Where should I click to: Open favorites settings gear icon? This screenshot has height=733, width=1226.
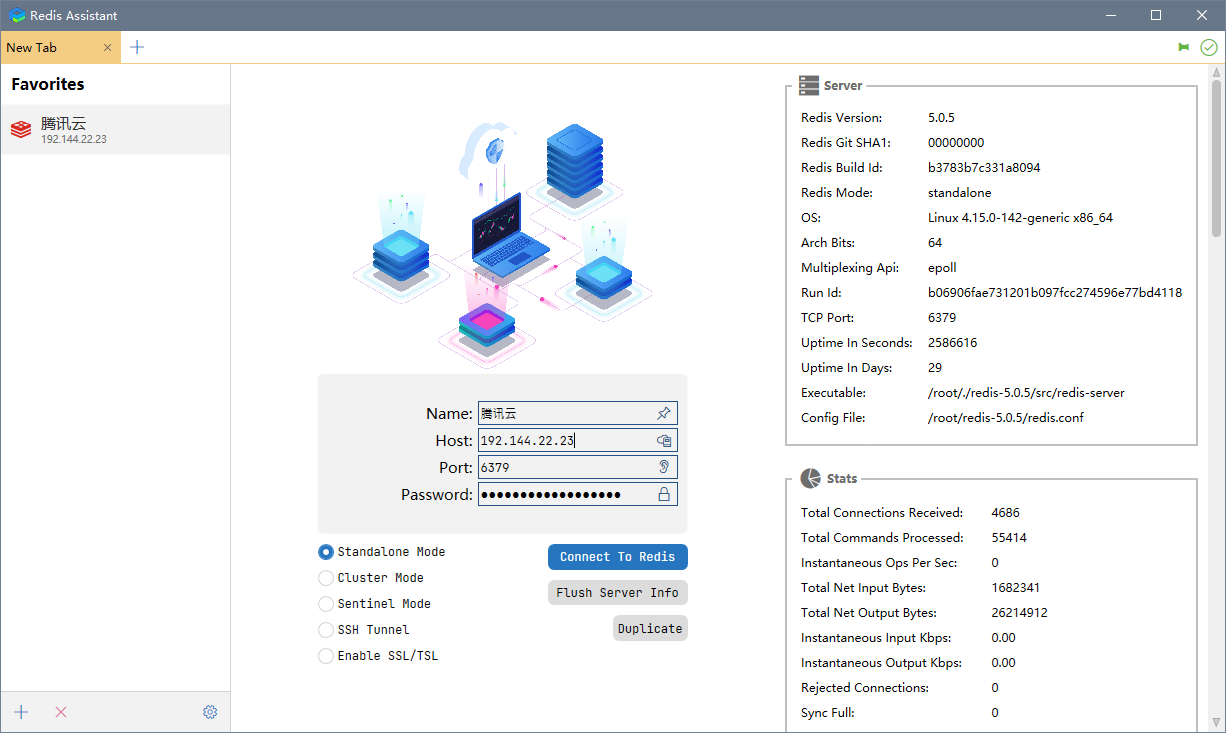(210, 712)
